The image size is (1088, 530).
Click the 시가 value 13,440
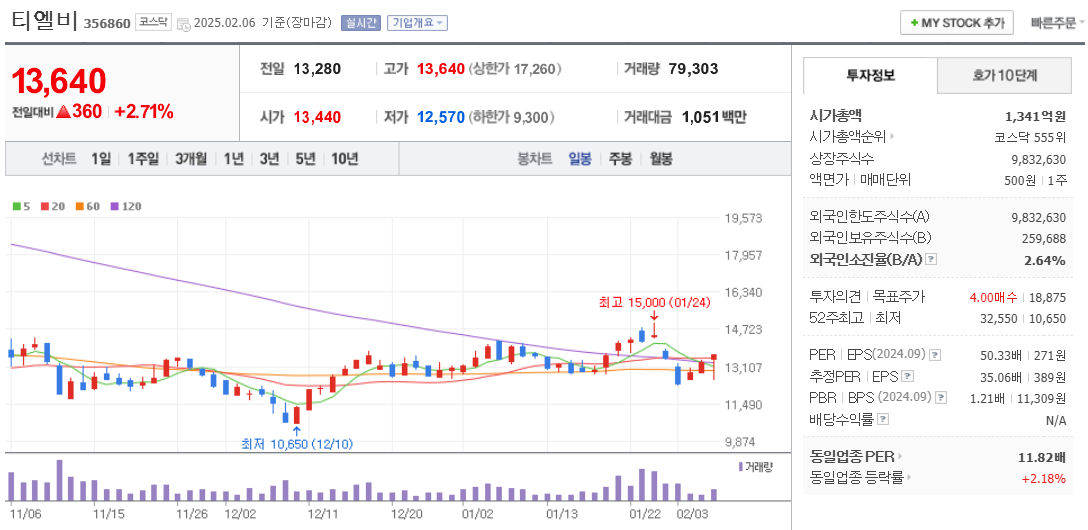coord(317,117)
